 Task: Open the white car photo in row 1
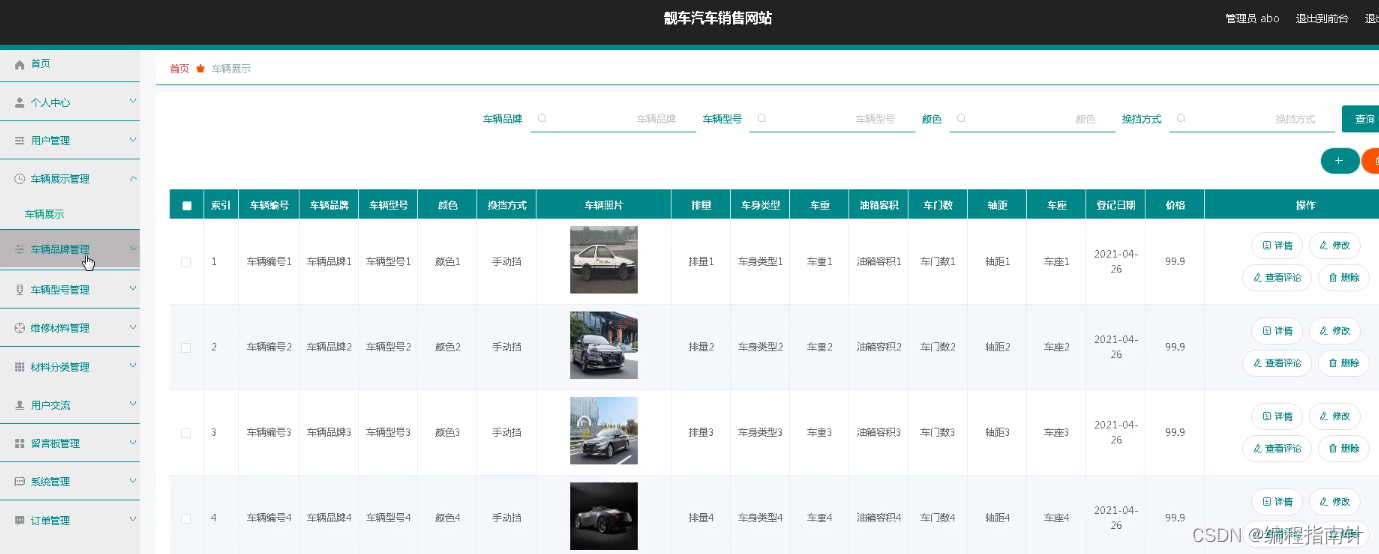point(604,260)
